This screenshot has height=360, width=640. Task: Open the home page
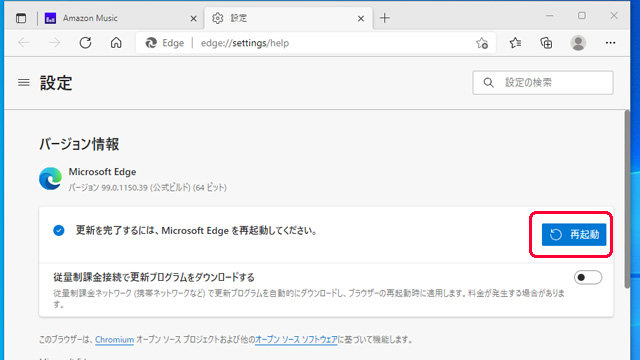click(116, 42)
